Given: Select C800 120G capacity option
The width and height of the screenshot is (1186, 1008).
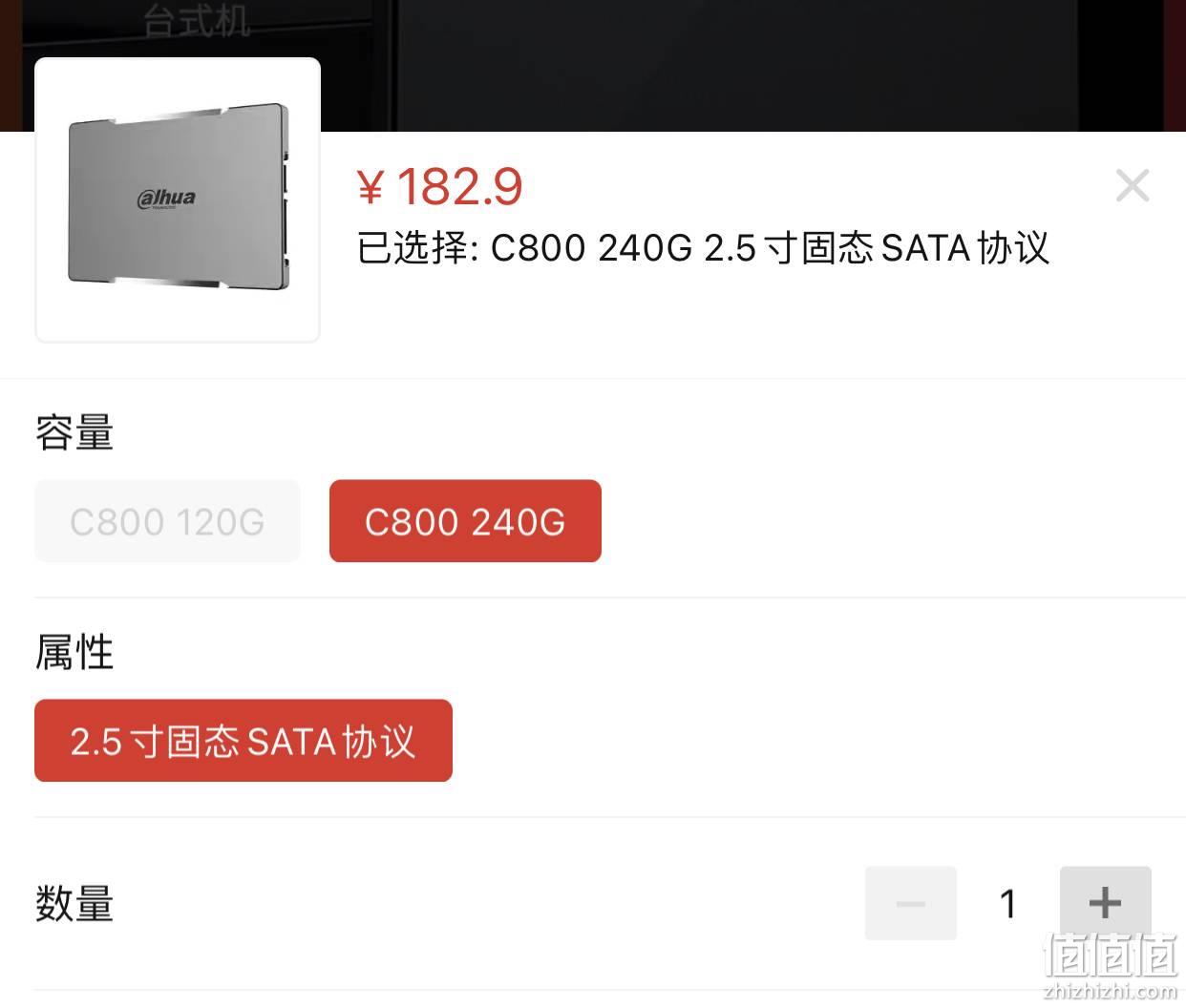Looking at the screenshot, I should click(167, 521).
